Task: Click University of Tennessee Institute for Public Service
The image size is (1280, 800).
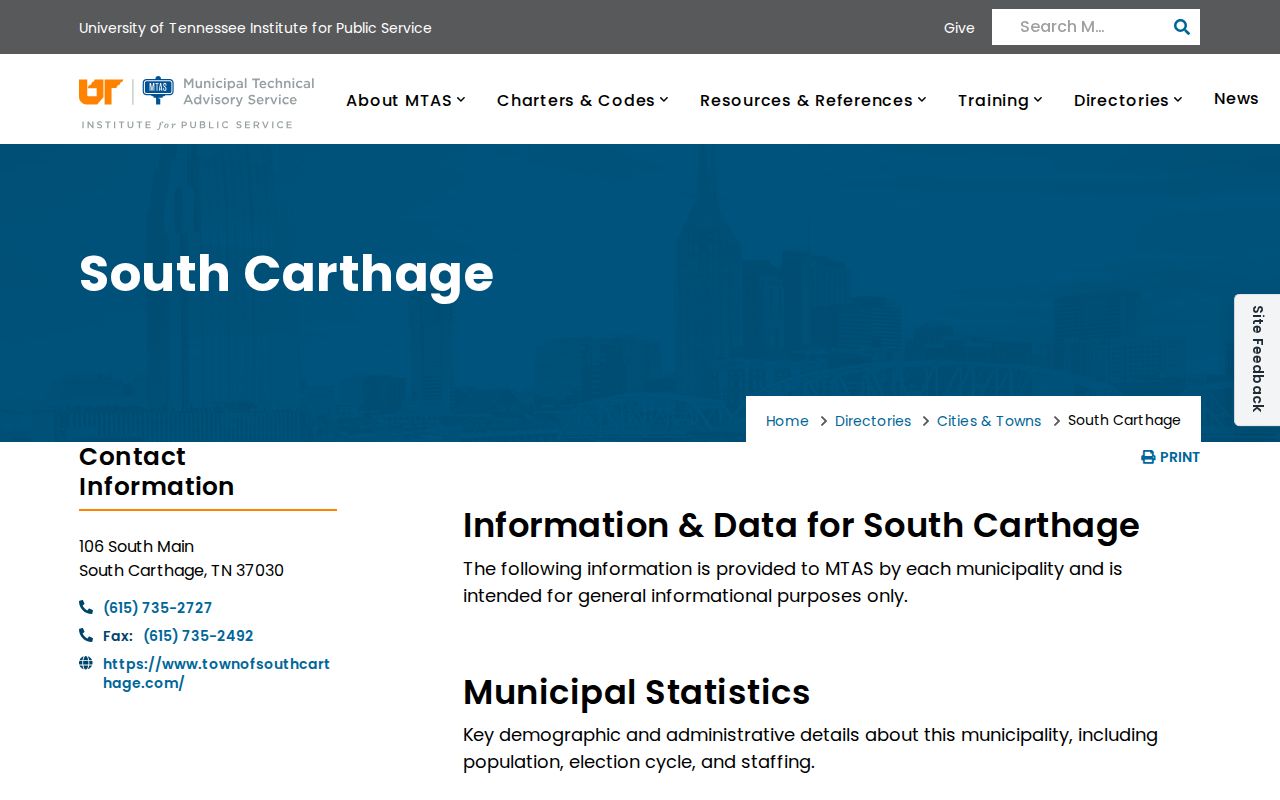Action: [255, 28]
